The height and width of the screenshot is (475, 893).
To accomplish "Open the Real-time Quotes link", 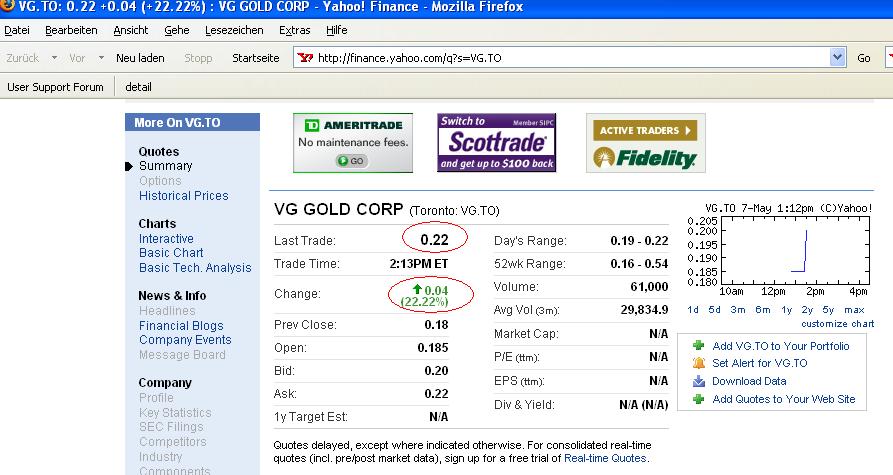I will tap(605, 458).
